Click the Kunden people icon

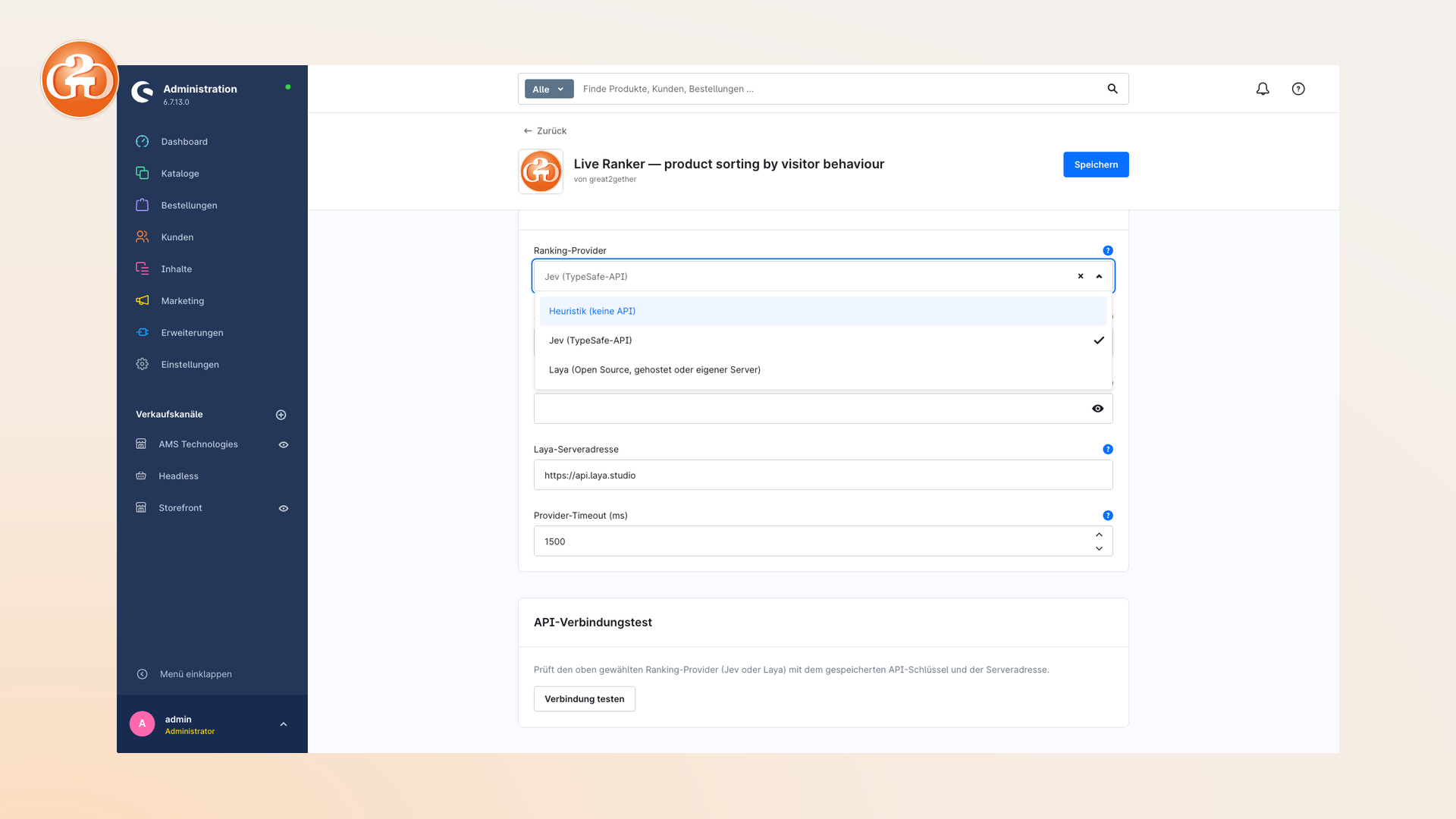142,237
